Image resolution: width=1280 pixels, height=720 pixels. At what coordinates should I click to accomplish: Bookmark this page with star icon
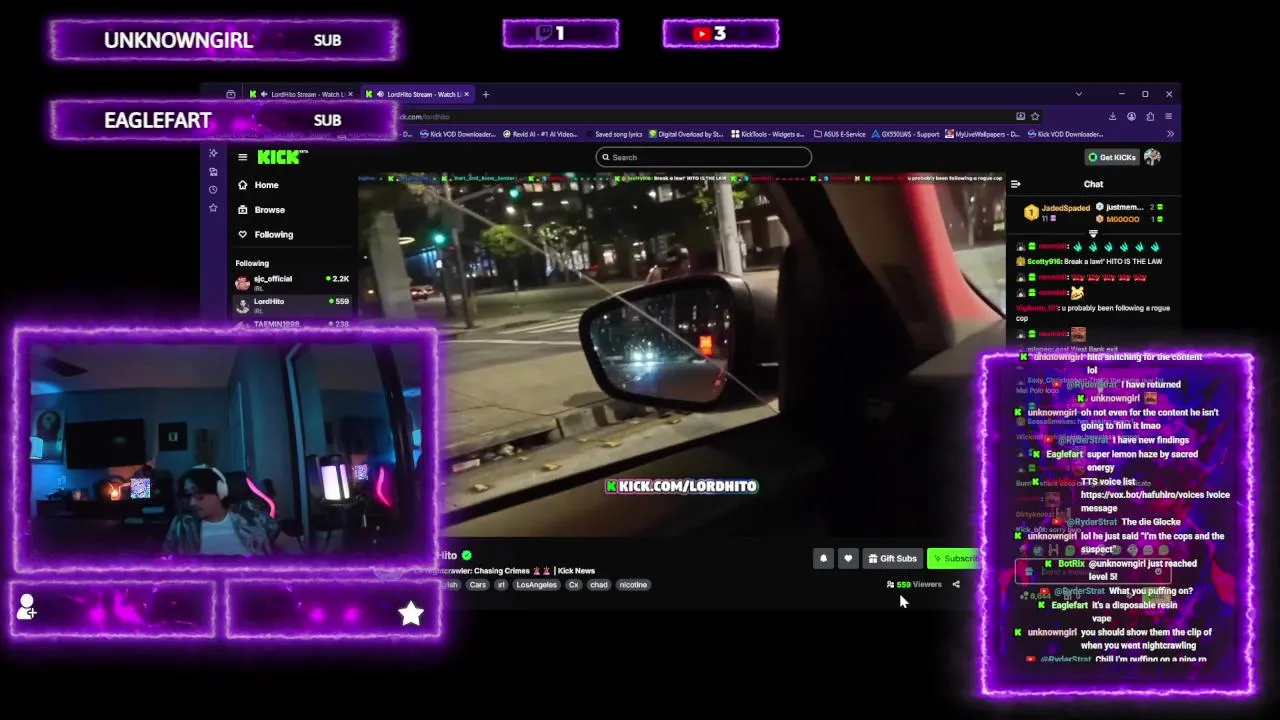pos(1035,116)
